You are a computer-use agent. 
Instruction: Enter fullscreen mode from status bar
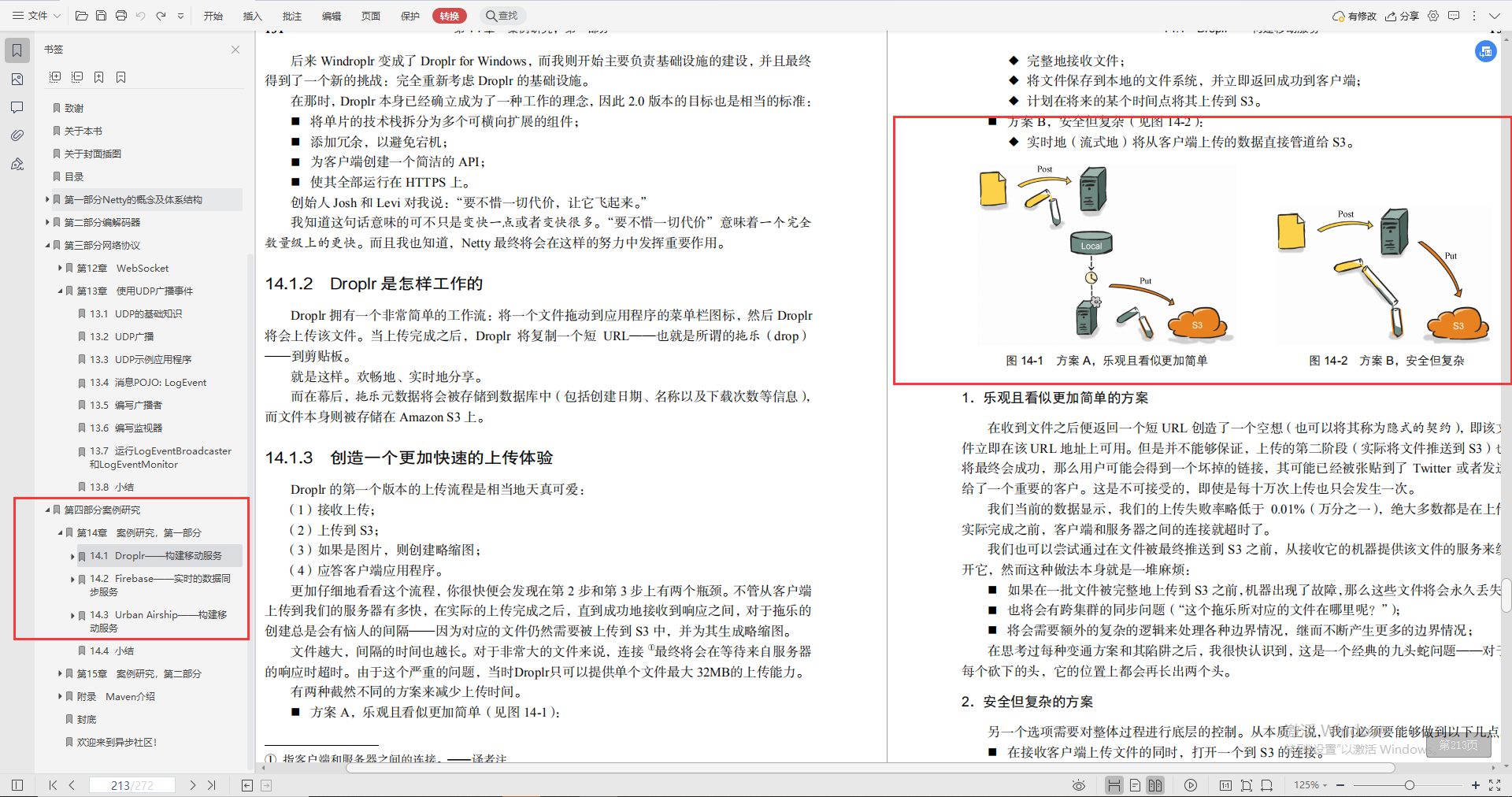click(x=1495, y=785)
